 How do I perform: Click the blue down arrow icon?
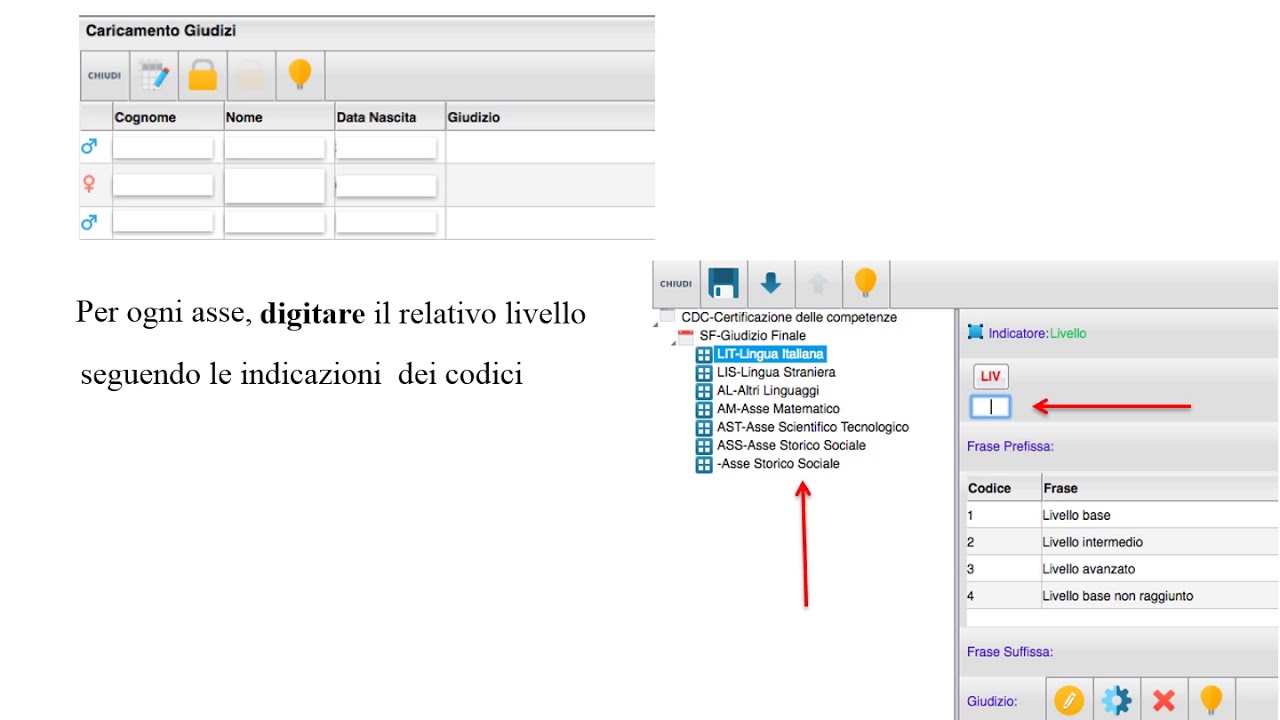point(771,284)
